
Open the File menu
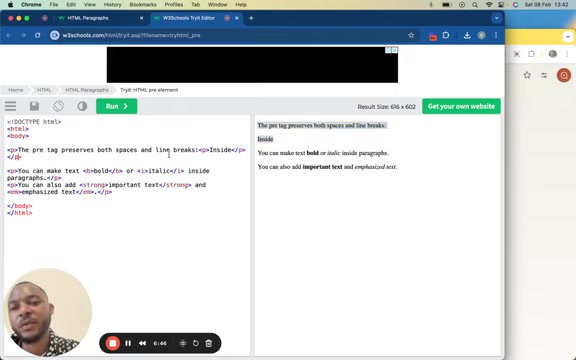(54, 4)
